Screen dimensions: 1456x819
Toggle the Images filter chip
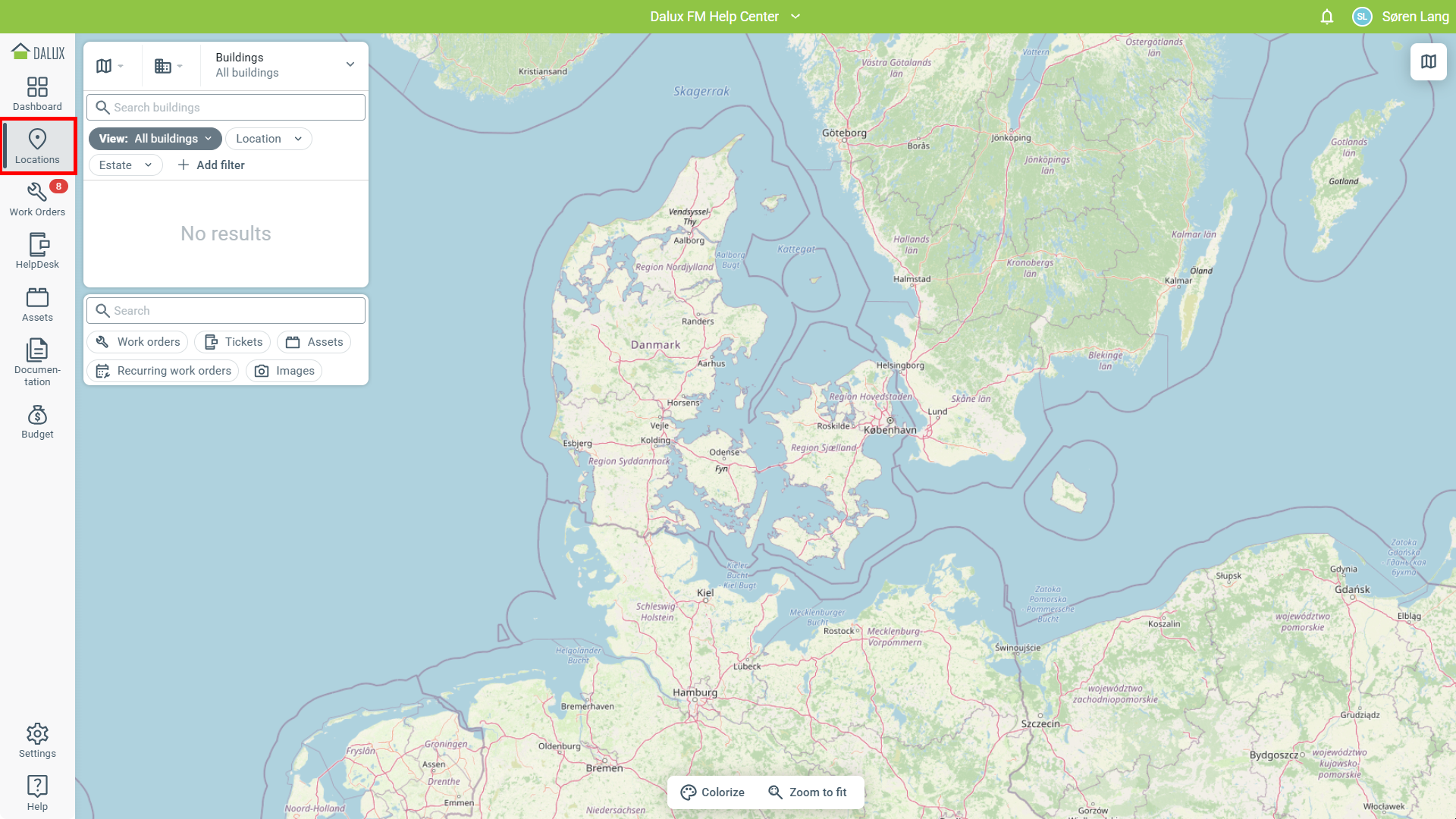(x=284, y=371)
